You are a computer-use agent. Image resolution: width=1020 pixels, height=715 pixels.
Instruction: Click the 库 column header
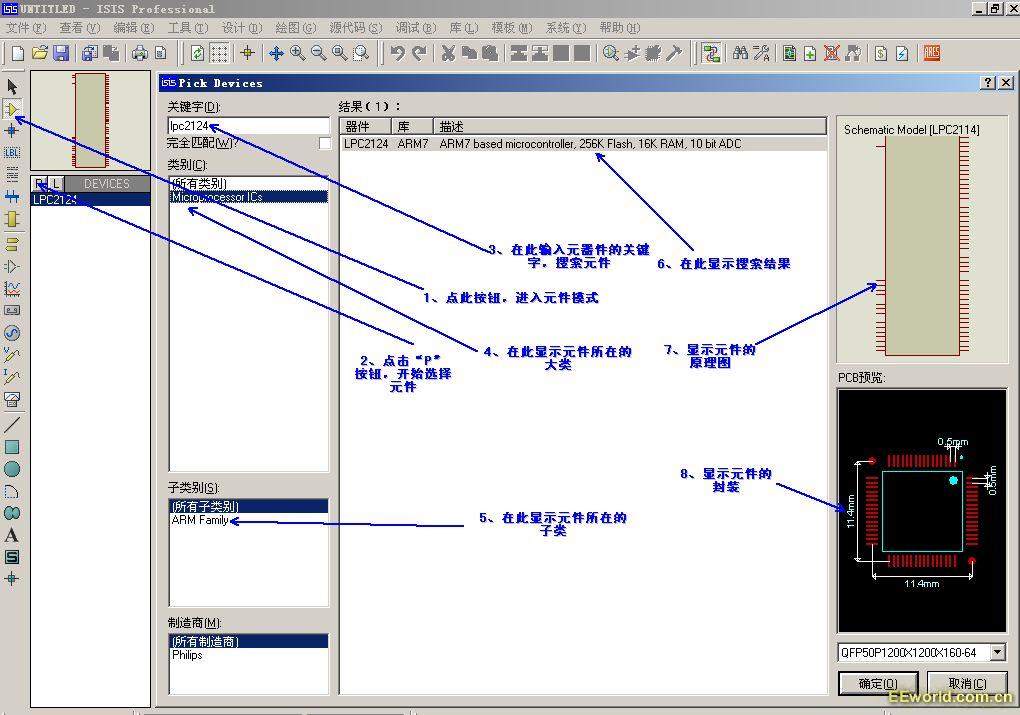pos(412,126)
